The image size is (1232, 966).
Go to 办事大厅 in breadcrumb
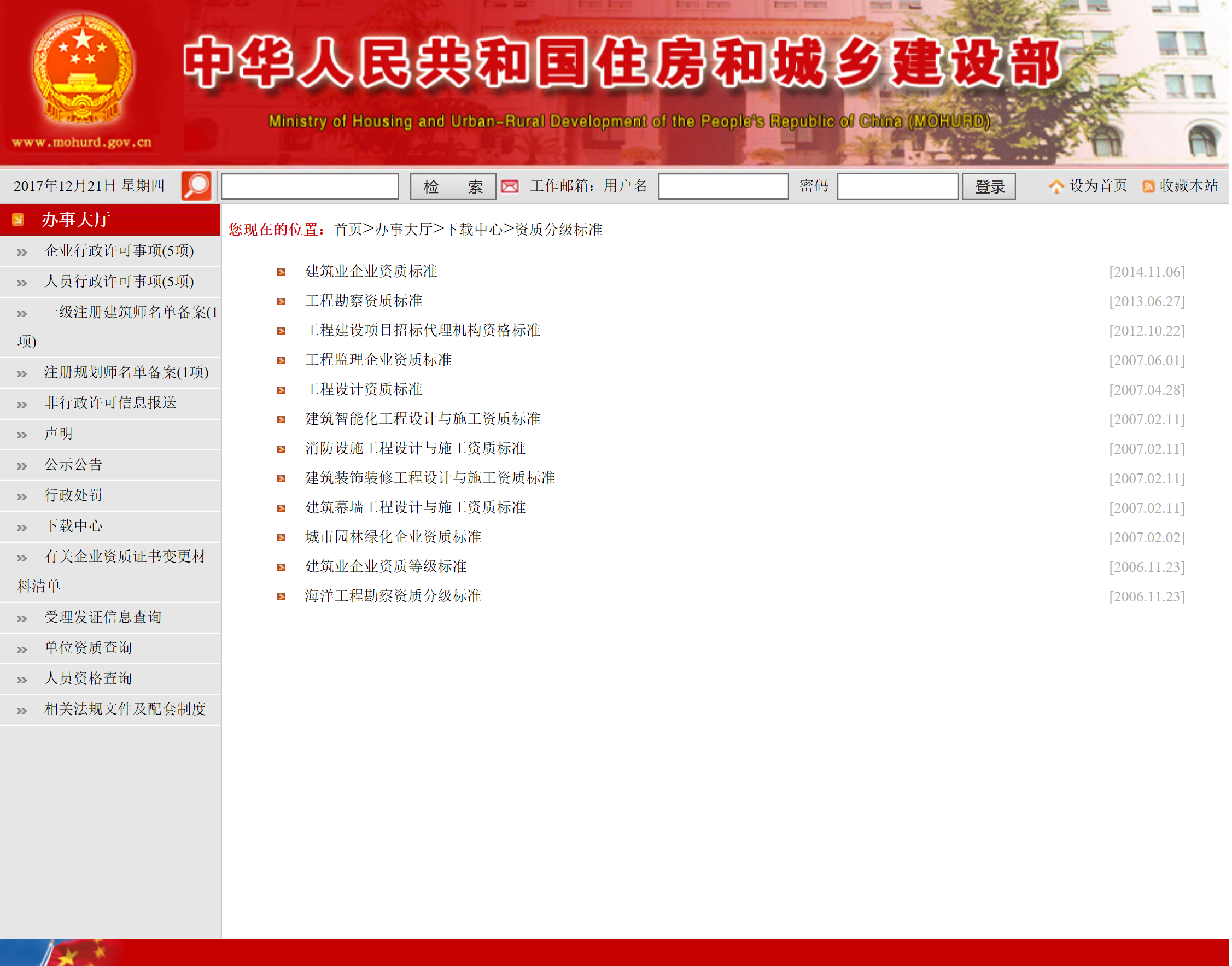pos(404,230)
